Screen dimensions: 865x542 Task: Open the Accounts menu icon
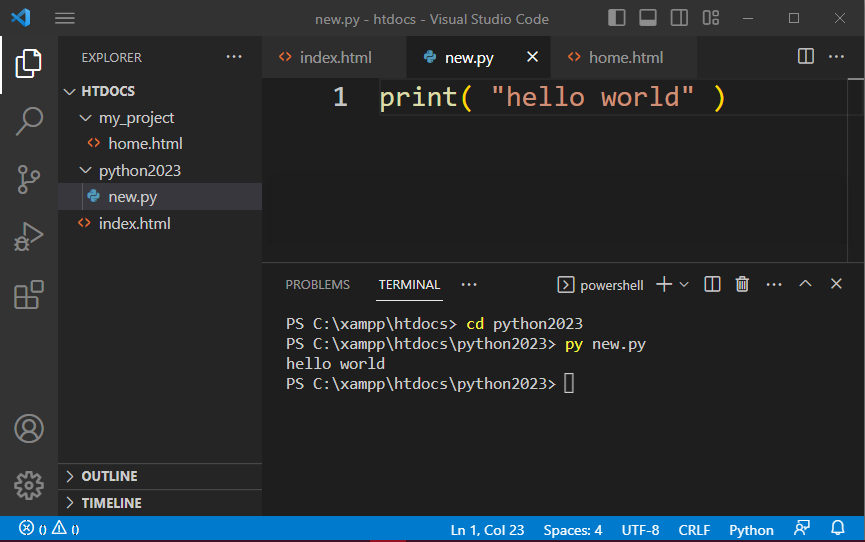coord(29,429)
